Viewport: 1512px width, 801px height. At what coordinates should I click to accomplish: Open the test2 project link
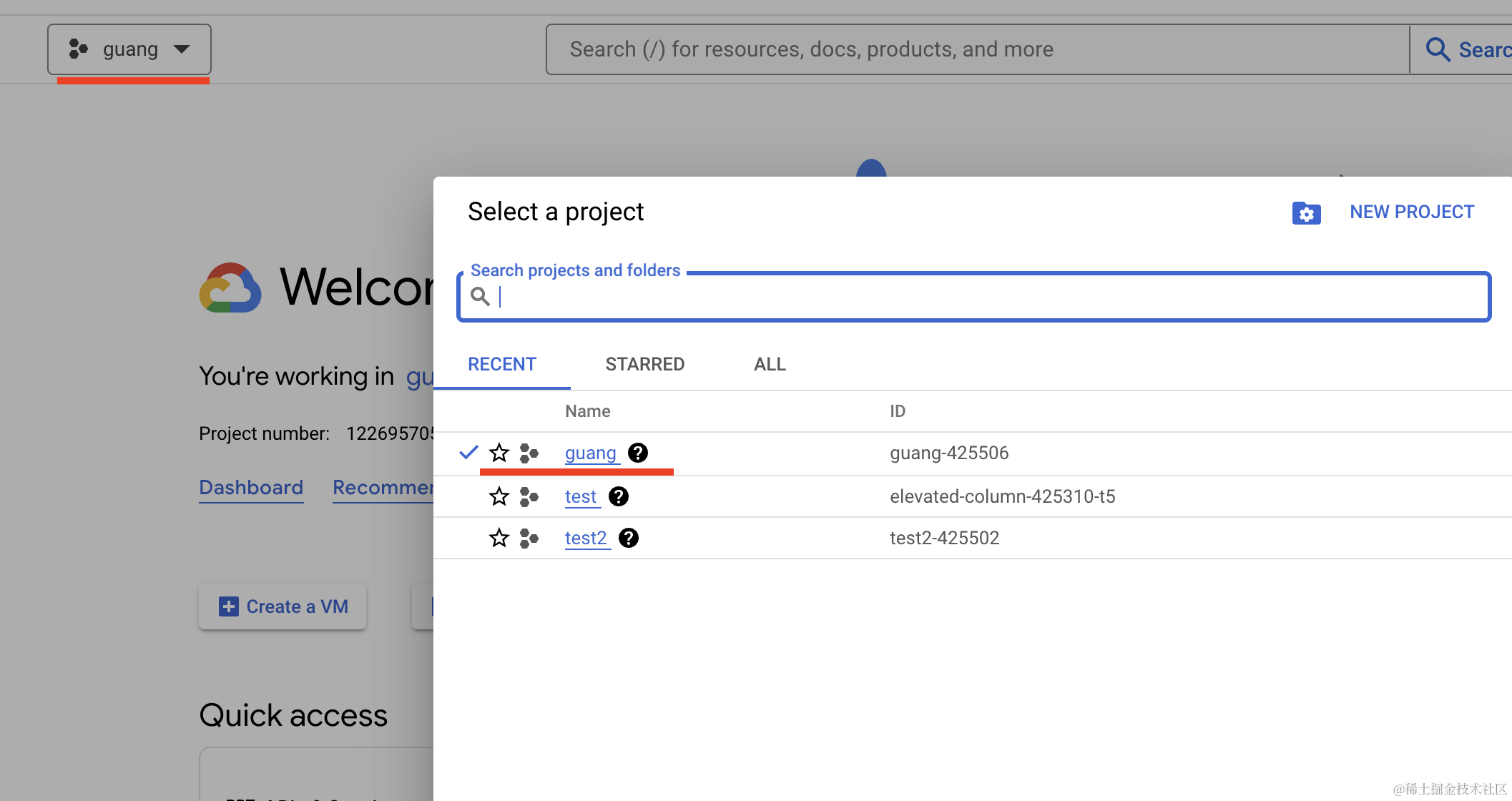coord(585,538)
